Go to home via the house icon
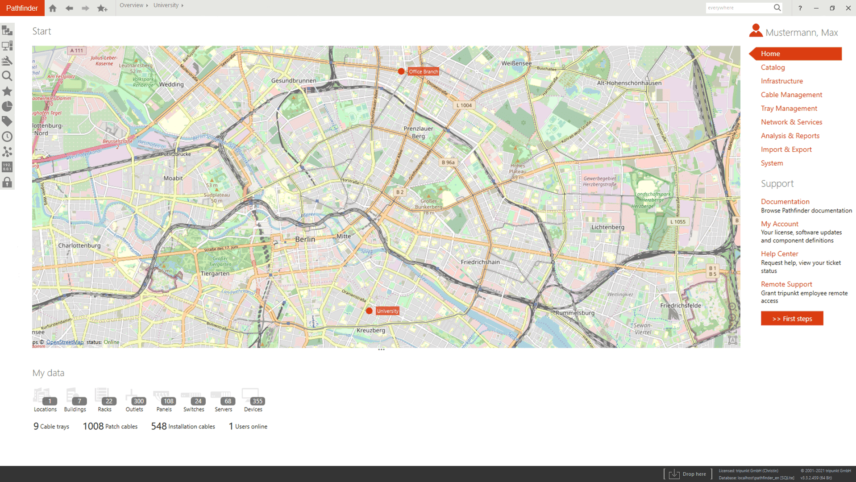The image size is (856, 482). tap(52, 8)
